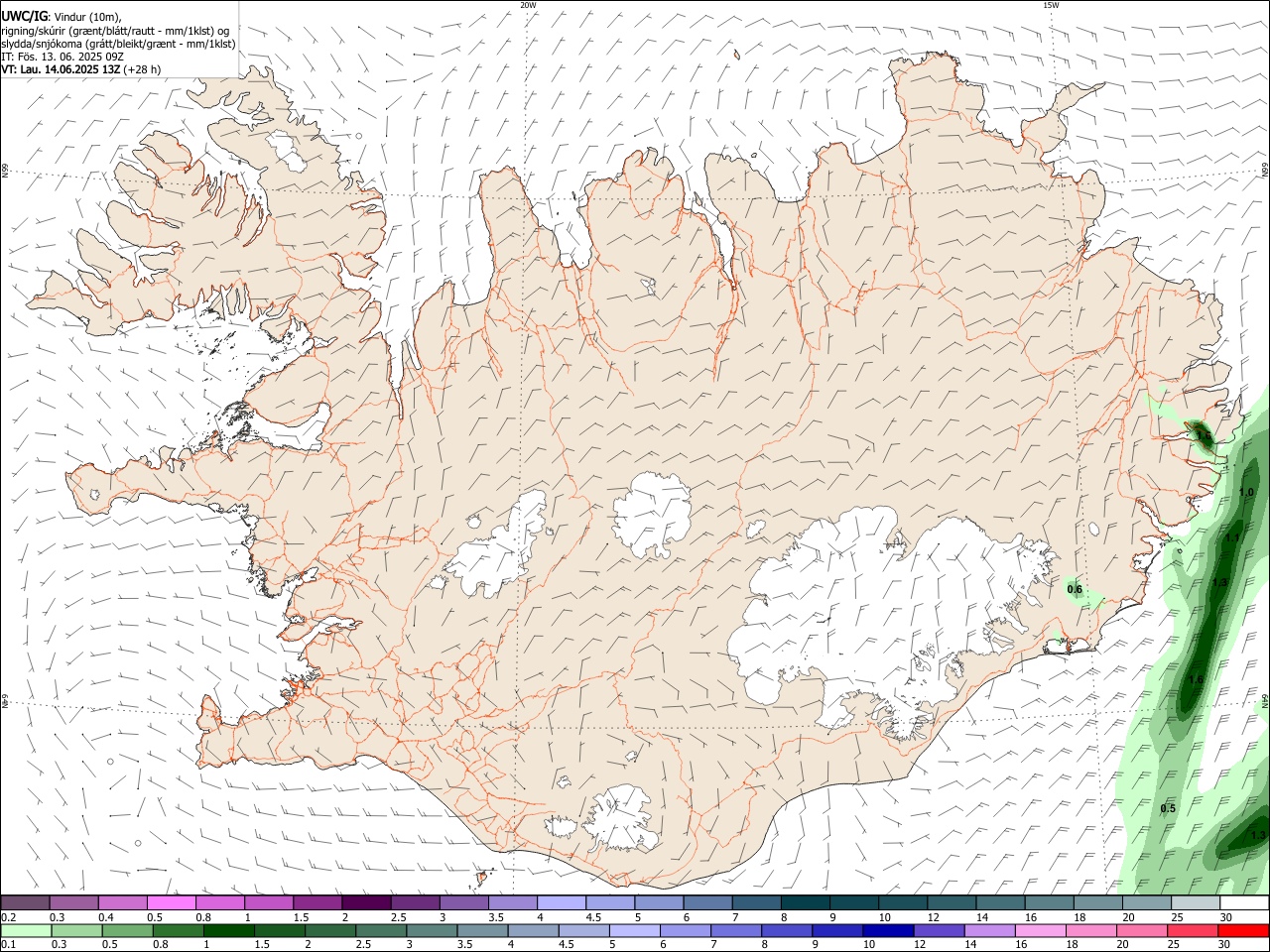Image resolution: width=1270 pixels, height=952 pixels.
Task: Click the UWC/IG title text
Action: [24, 17]
